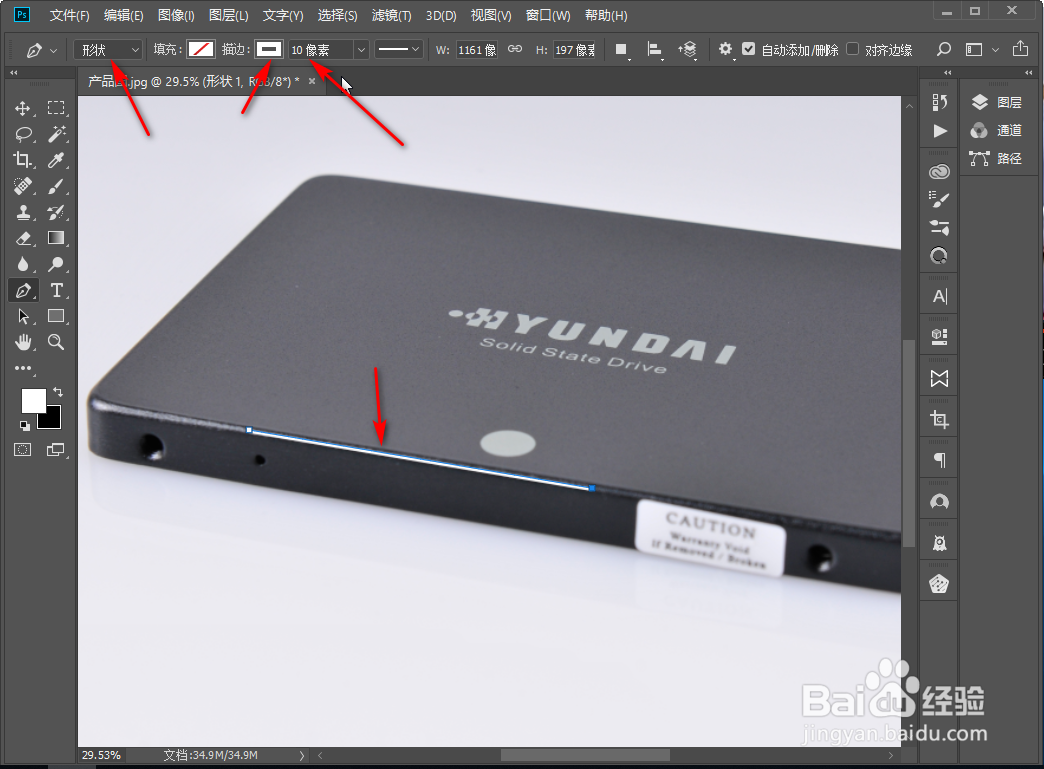This screenshot has height=769, width=1044.
Task: Select the Gradient tool
Action: click(x=56, y=238)
